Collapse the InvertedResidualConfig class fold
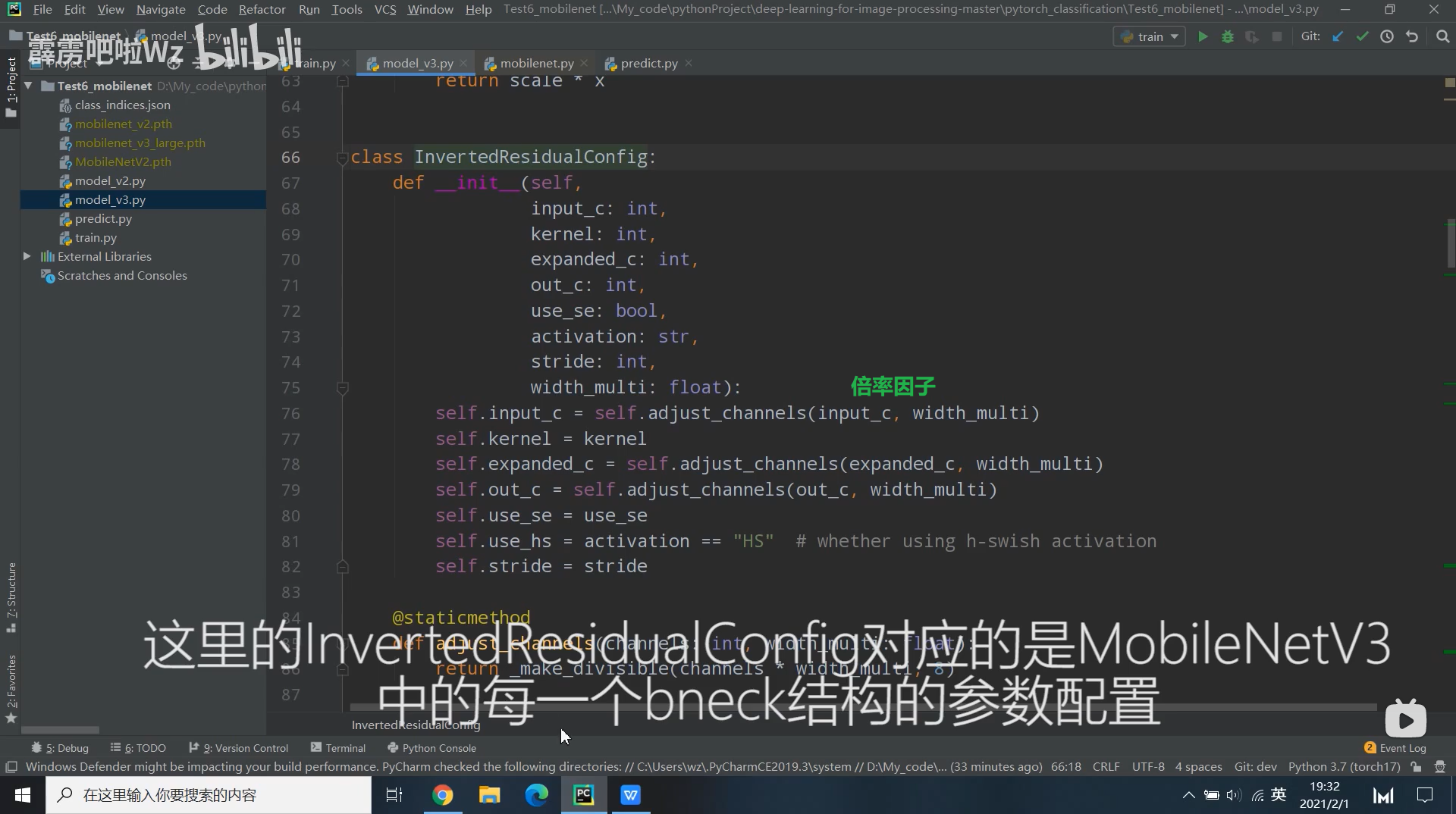Viewport: 1456px width, 814px height. click(x=343, y=157)
